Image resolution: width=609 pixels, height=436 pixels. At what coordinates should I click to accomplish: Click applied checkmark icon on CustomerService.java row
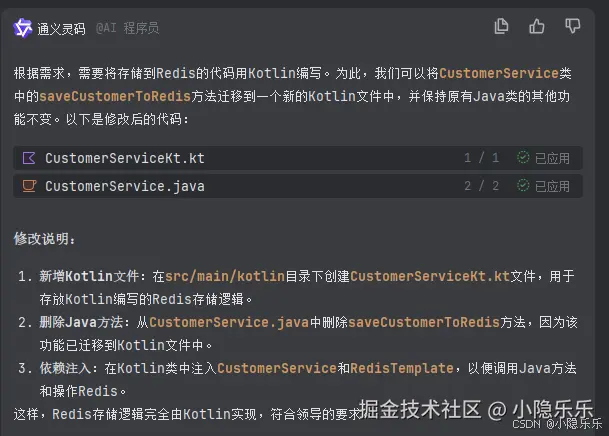(523, 185)
